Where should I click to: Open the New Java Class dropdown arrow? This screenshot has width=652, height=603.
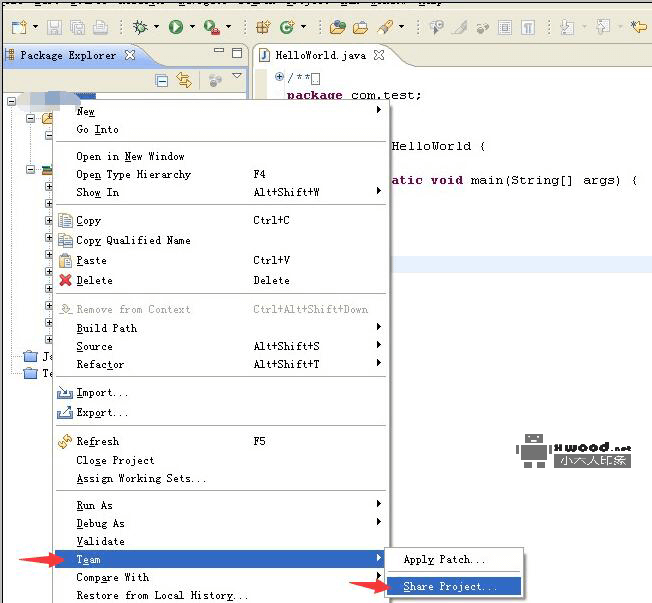[304, 27]
